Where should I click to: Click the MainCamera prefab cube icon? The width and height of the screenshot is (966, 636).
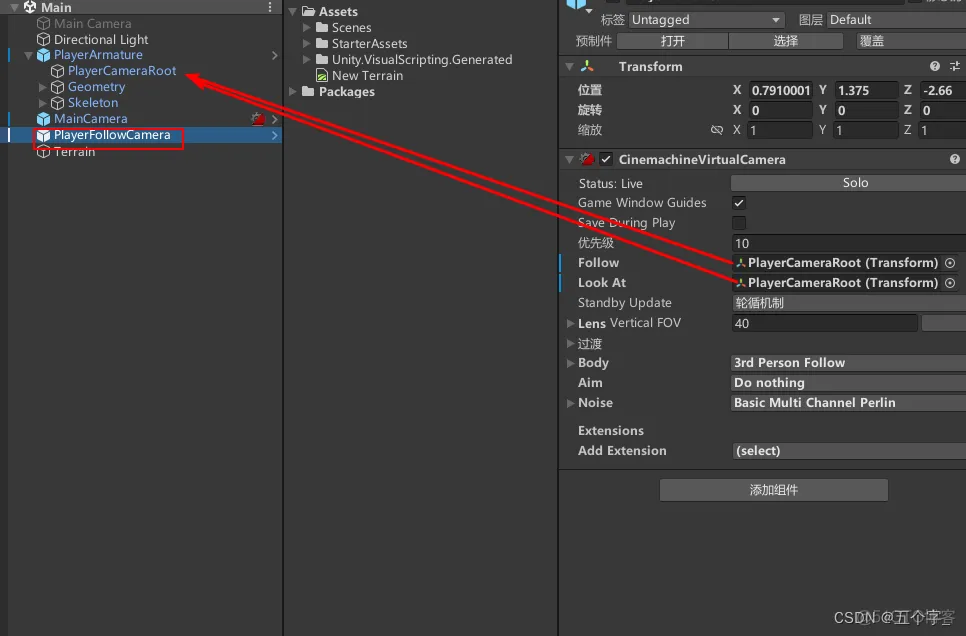(43, 119)
